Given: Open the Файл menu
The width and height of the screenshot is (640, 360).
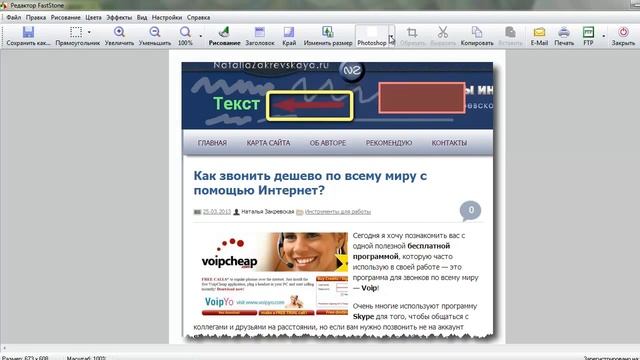Looking at the screenshot, I should [x=13, y=18].
